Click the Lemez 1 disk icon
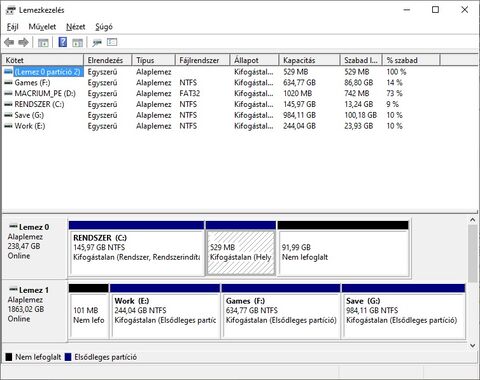480x380 pixels. [x=13, y=290]
